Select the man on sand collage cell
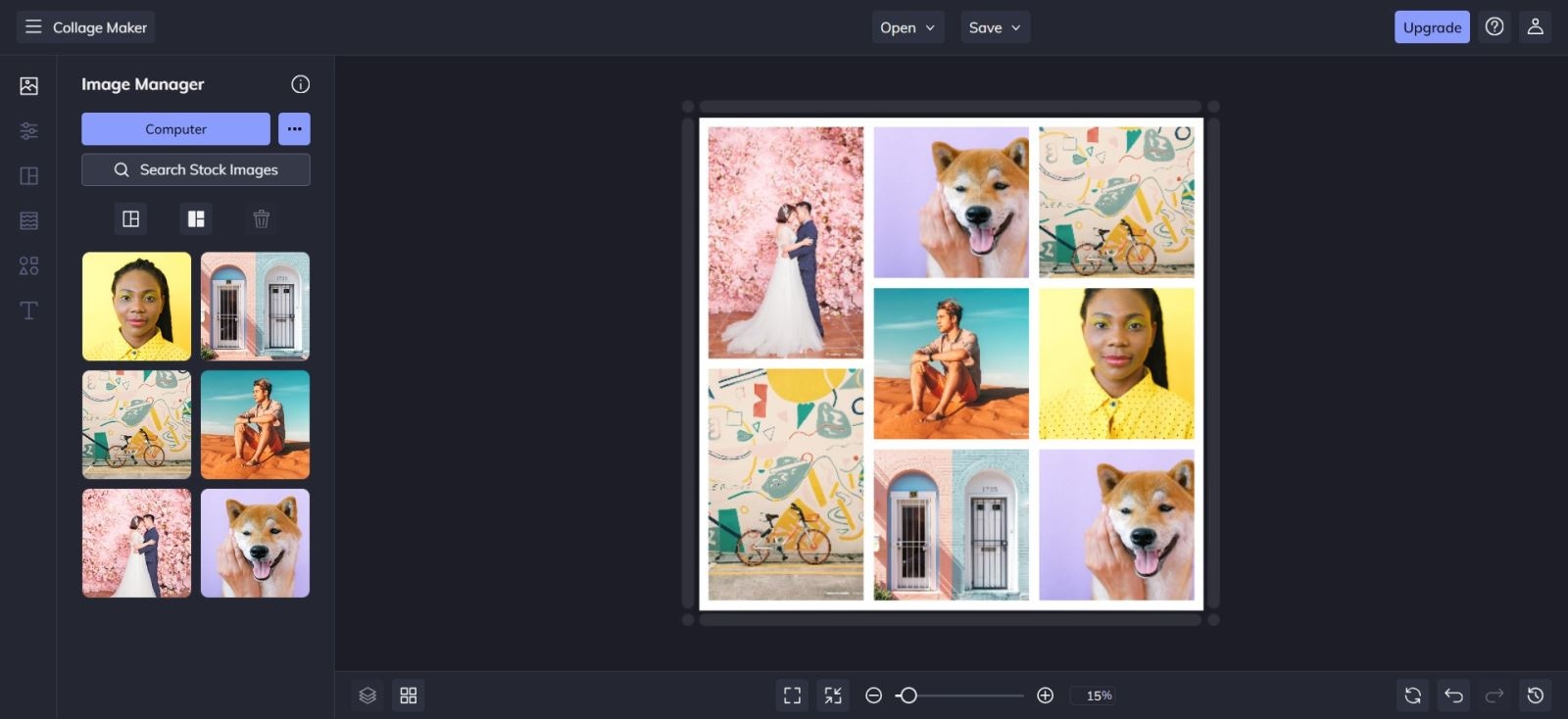This screenshot has width=1568, height=719. click(x=952, y=363)
